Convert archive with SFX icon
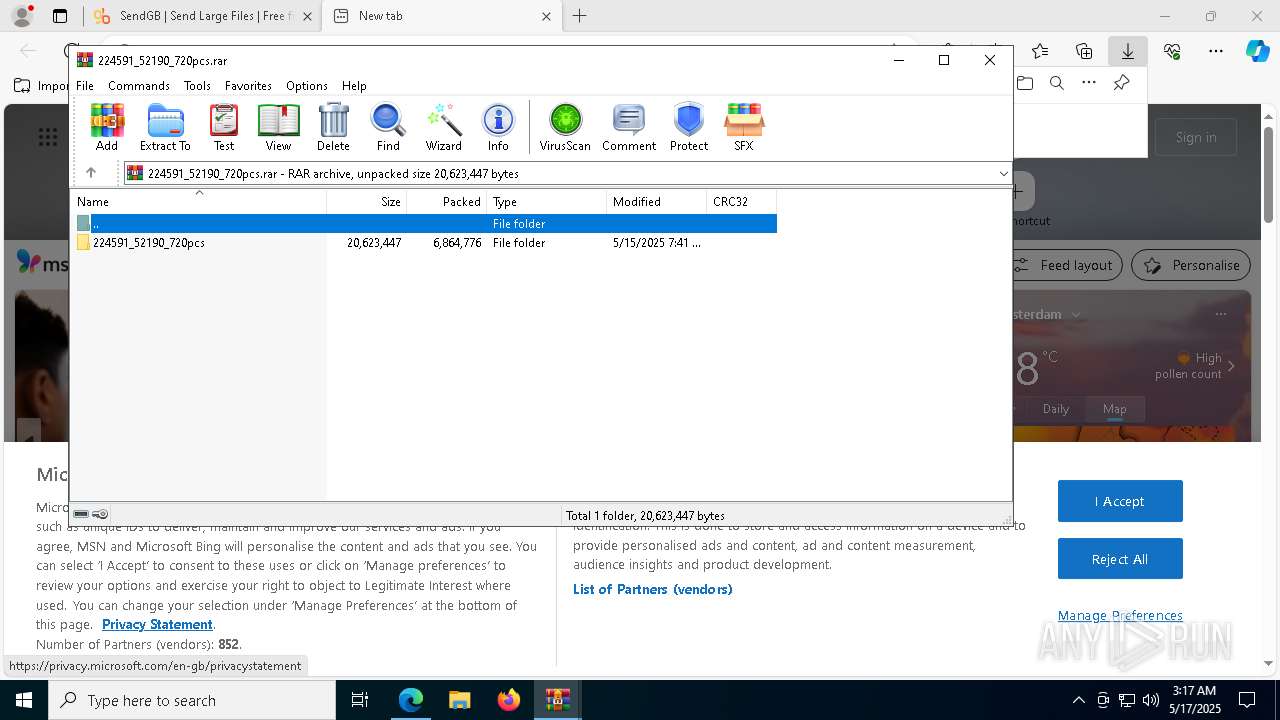Image resolution: width=1280 pixels, height=720 pixels. 744,127
